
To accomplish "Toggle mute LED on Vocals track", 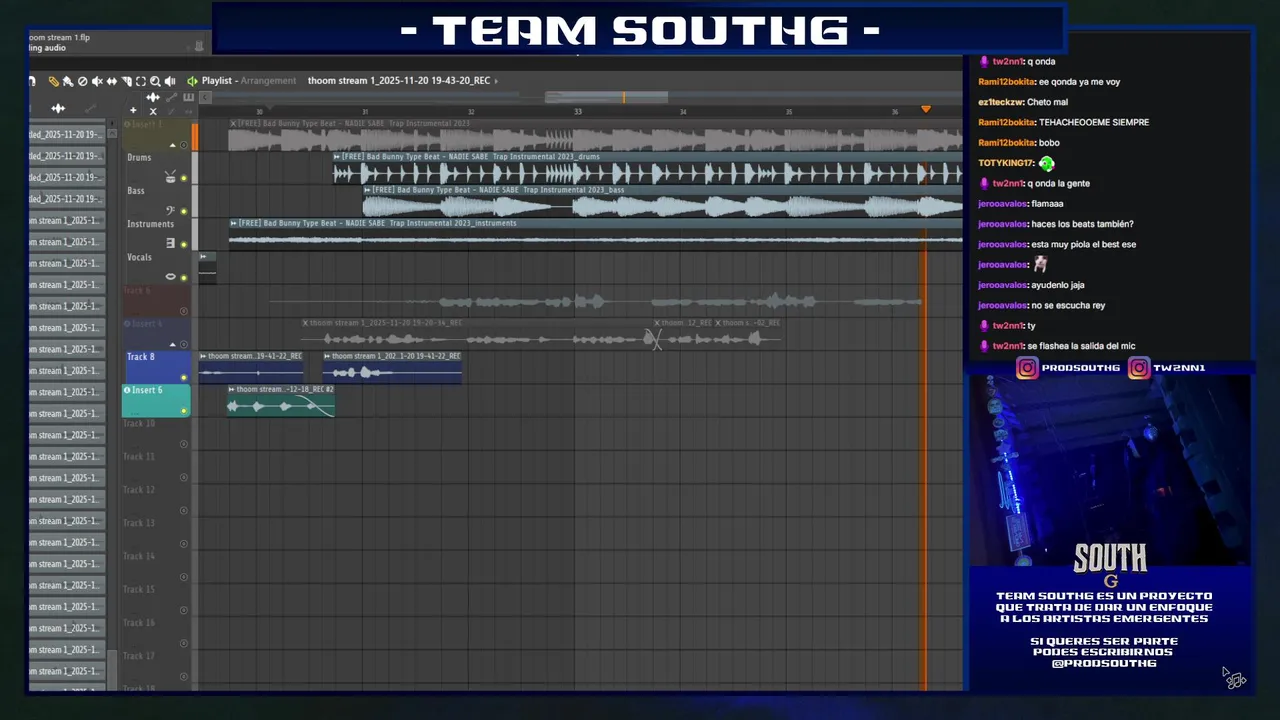I will 184,277.
